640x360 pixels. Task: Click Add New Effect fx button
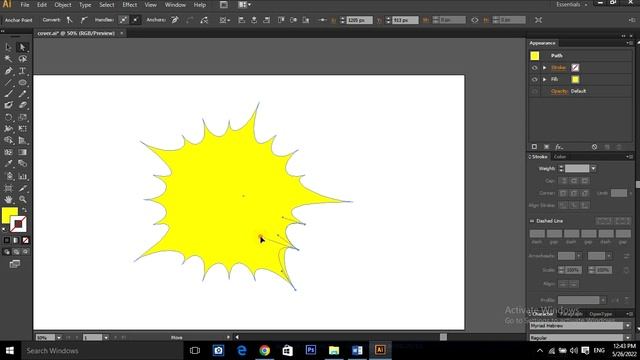tap(559, 147)
